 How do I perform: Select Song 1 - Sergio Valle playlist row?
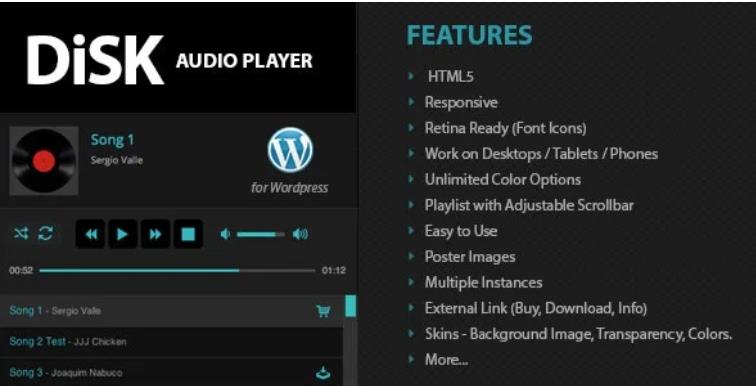(x=172, y=311)
